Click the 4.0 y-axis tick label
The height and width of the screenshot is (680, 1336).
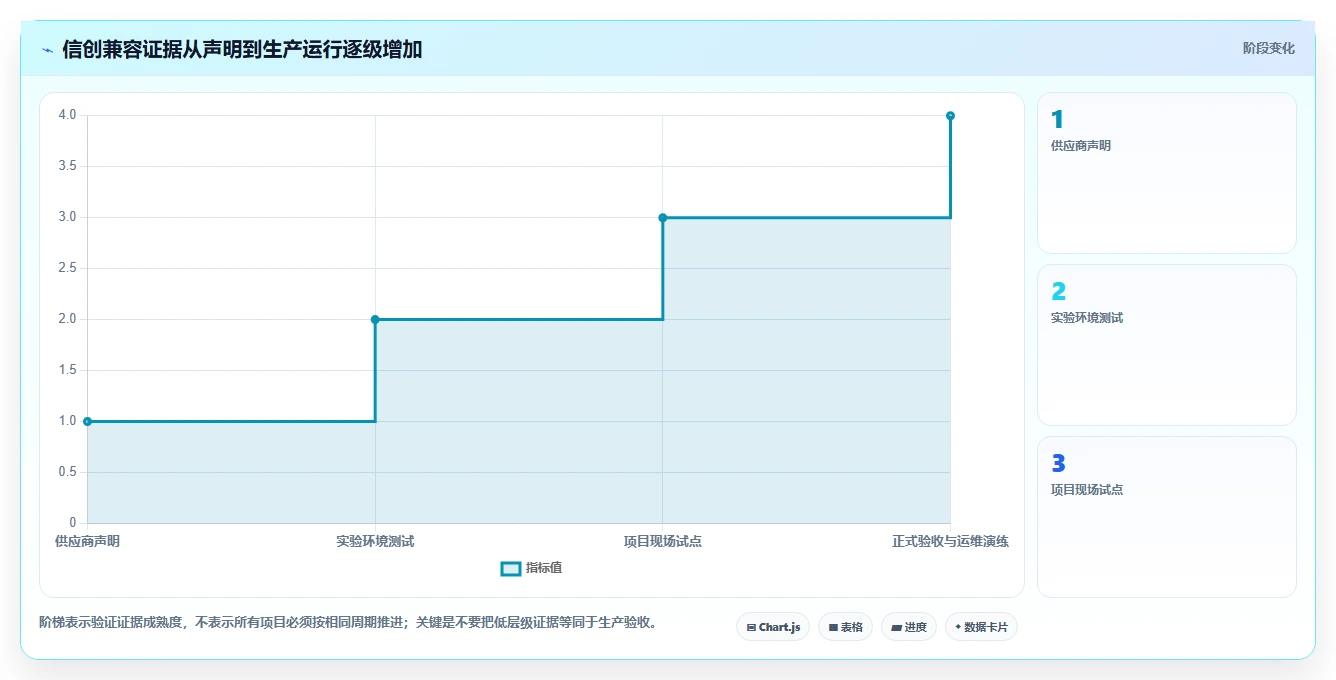(x=67, y=115)
